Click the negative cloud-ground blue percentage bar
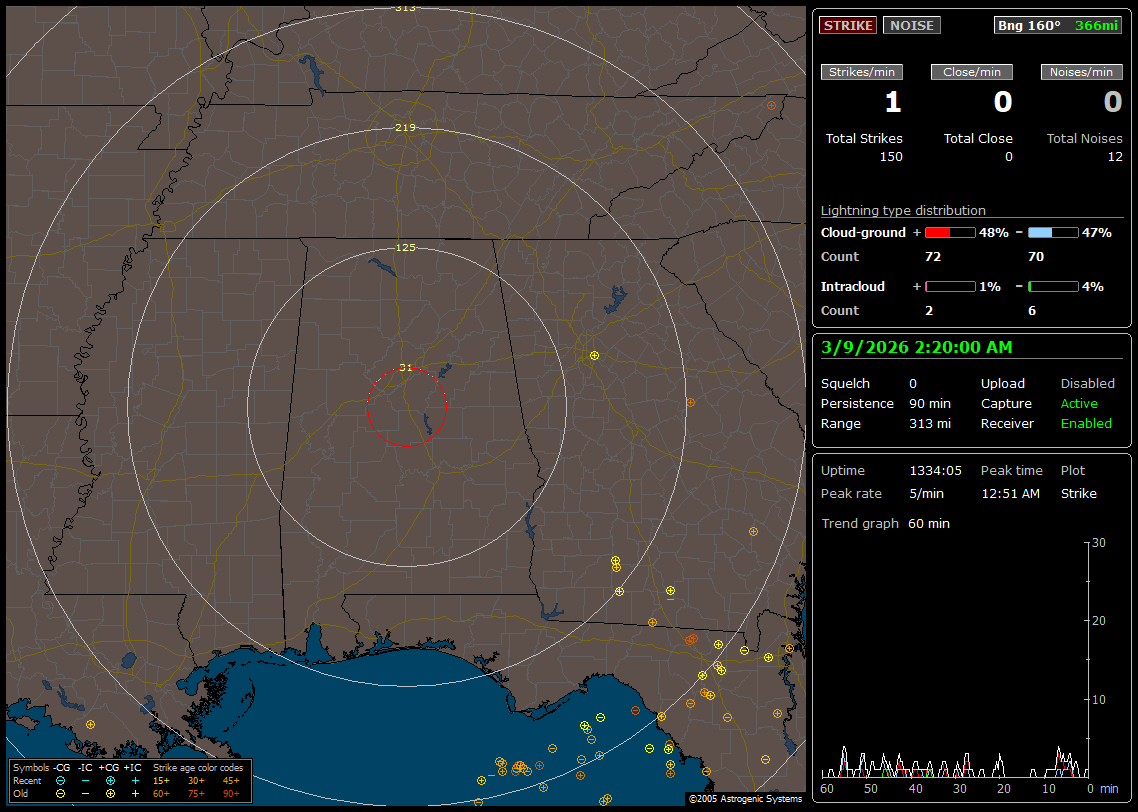This screenshot has height=812, width=1138. (1052, 232)
